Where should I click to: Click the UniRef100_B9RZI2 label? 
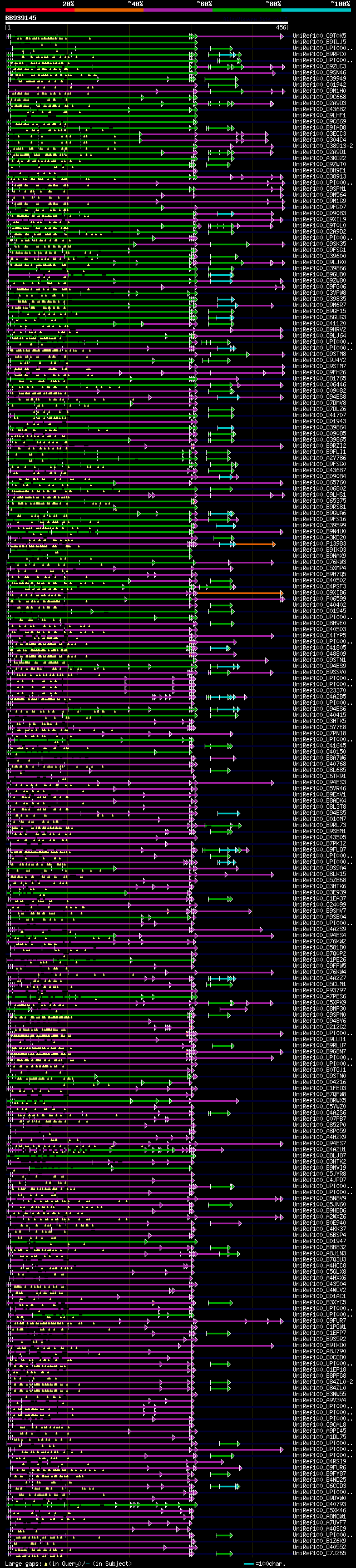319,446
